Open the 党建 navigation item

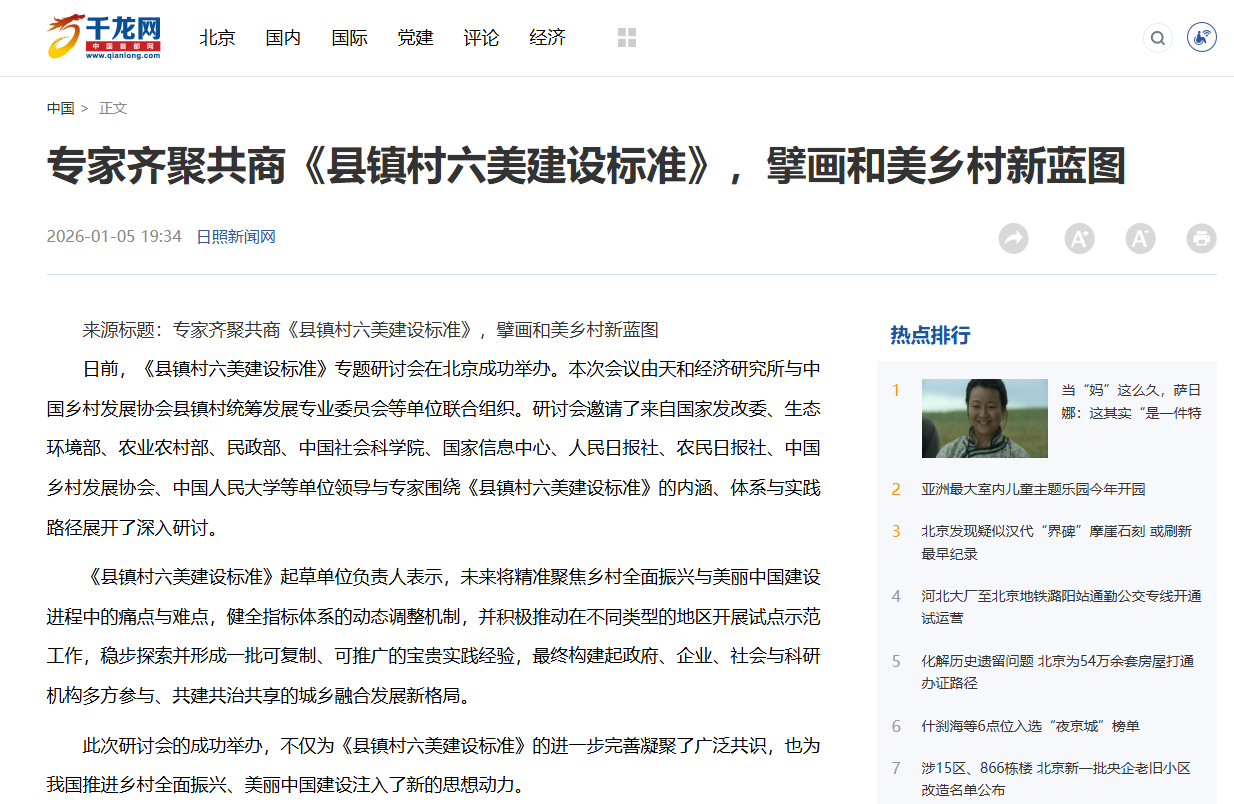pyautogui.click(x=415, y=38)
